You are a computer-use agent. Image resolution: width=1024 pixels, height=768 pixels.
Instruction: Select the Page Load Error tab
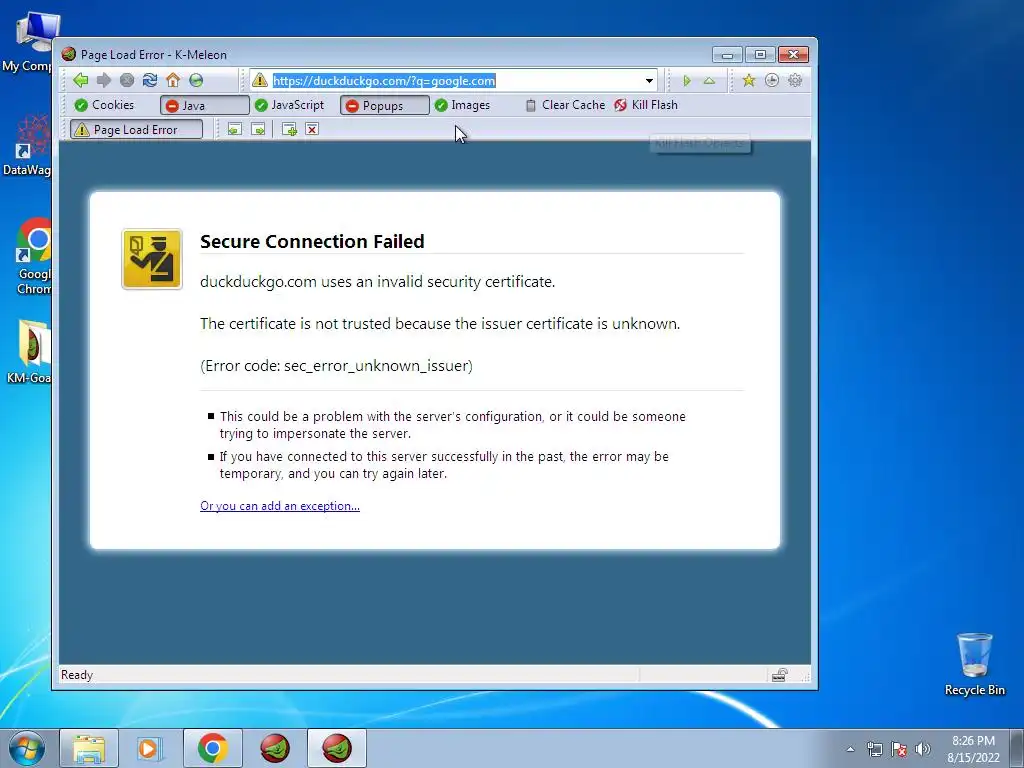[x=136, y=129]
